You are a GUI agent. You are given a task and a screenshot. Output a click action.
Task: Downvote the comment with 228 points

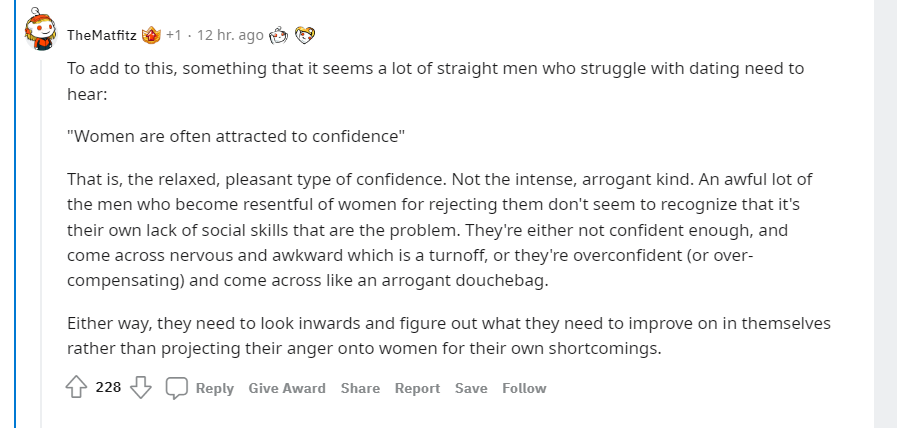141,388
